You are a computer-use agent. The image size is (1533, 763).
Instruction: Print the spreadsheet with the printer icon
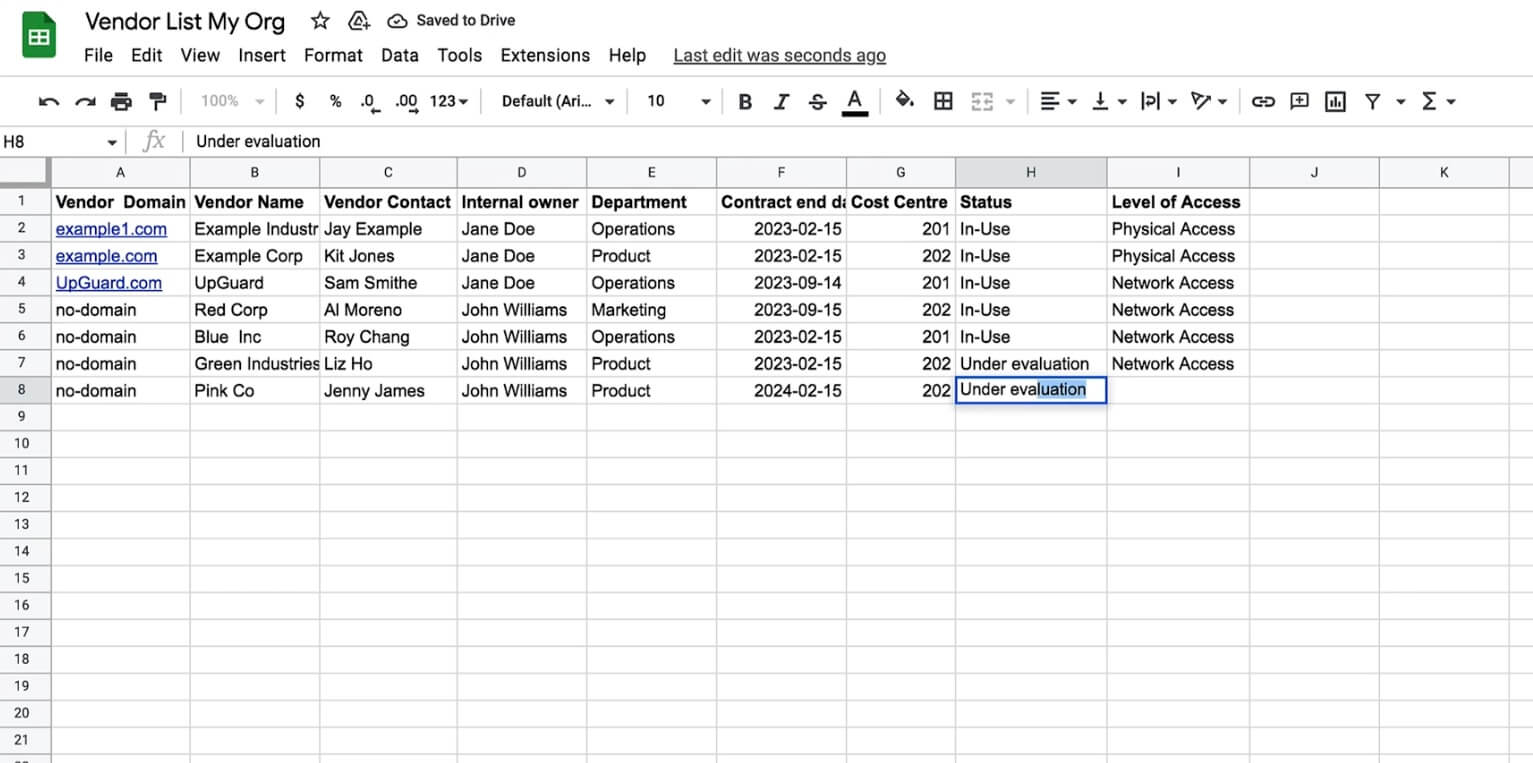point(121,101)
